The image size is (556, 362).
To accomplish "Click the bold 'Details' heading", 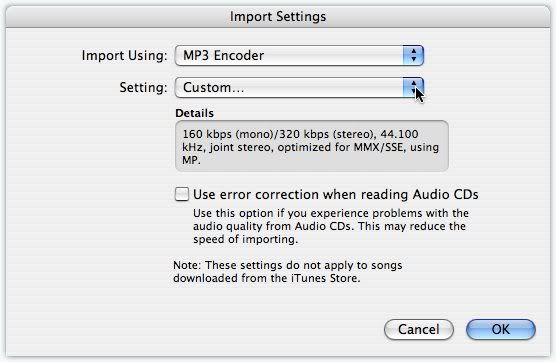I will [x=195, y=113].
